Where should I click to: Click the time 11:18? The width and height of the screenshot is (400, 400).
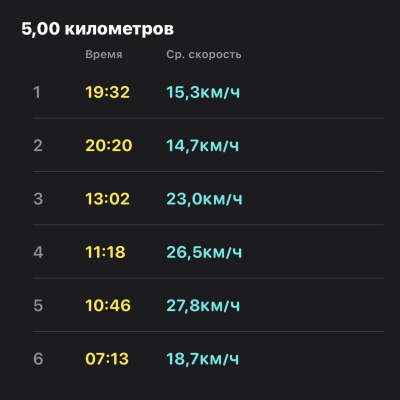pos(105,252)
